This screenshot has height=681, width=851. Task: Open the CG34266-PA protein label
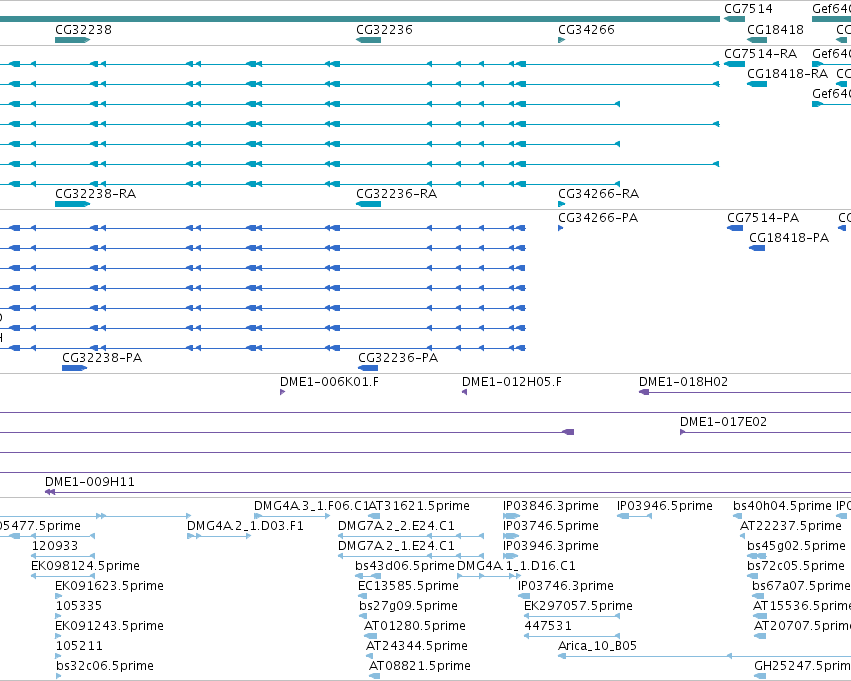pyautogui.click(x=598, y=218)
